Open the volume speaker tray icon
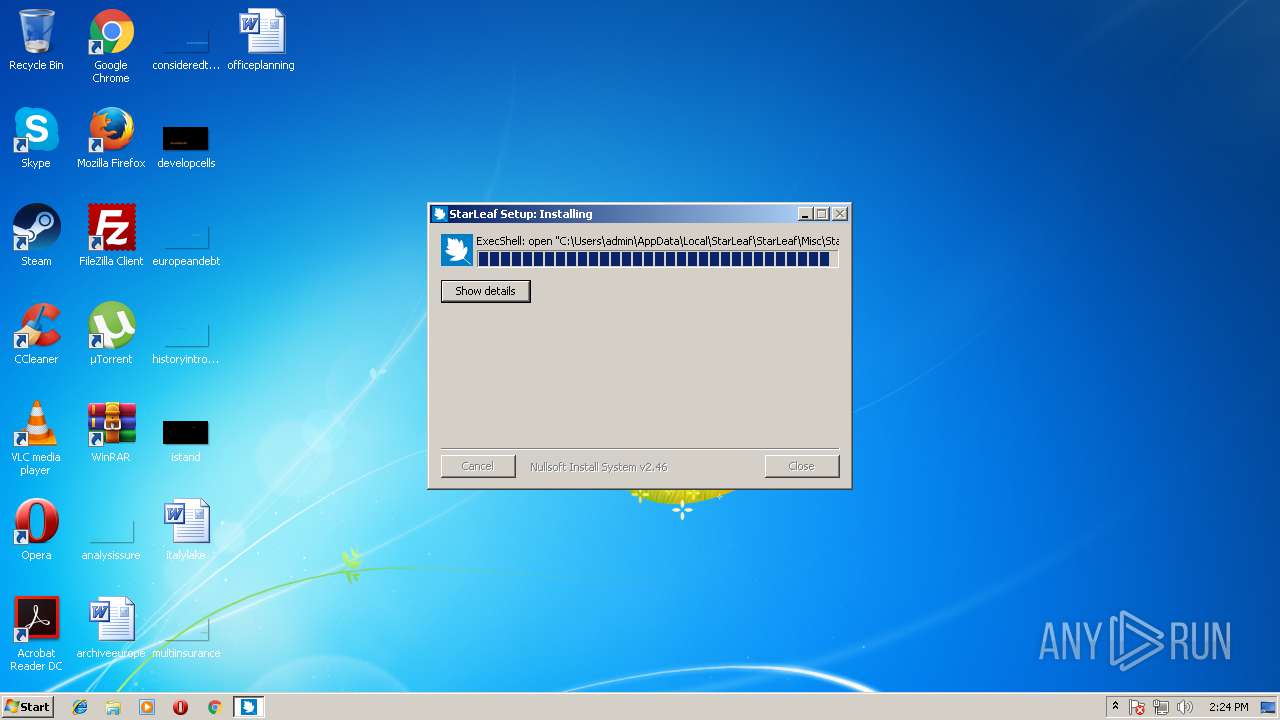Viewport: 1280px width, 720px height. pos(1185,707)
